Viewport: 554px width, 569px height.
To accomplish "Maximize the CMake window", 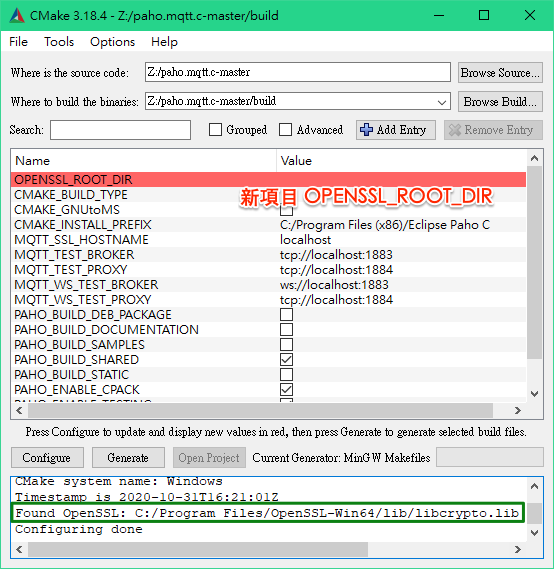I will click(484, 16).
